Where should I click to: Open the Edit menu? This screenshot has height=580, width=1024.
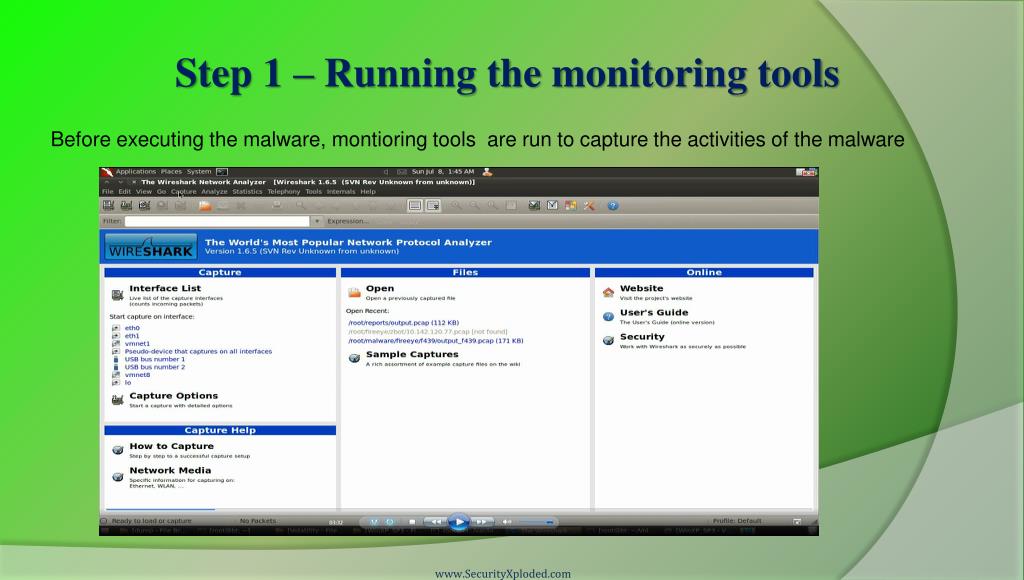[124, 191]
